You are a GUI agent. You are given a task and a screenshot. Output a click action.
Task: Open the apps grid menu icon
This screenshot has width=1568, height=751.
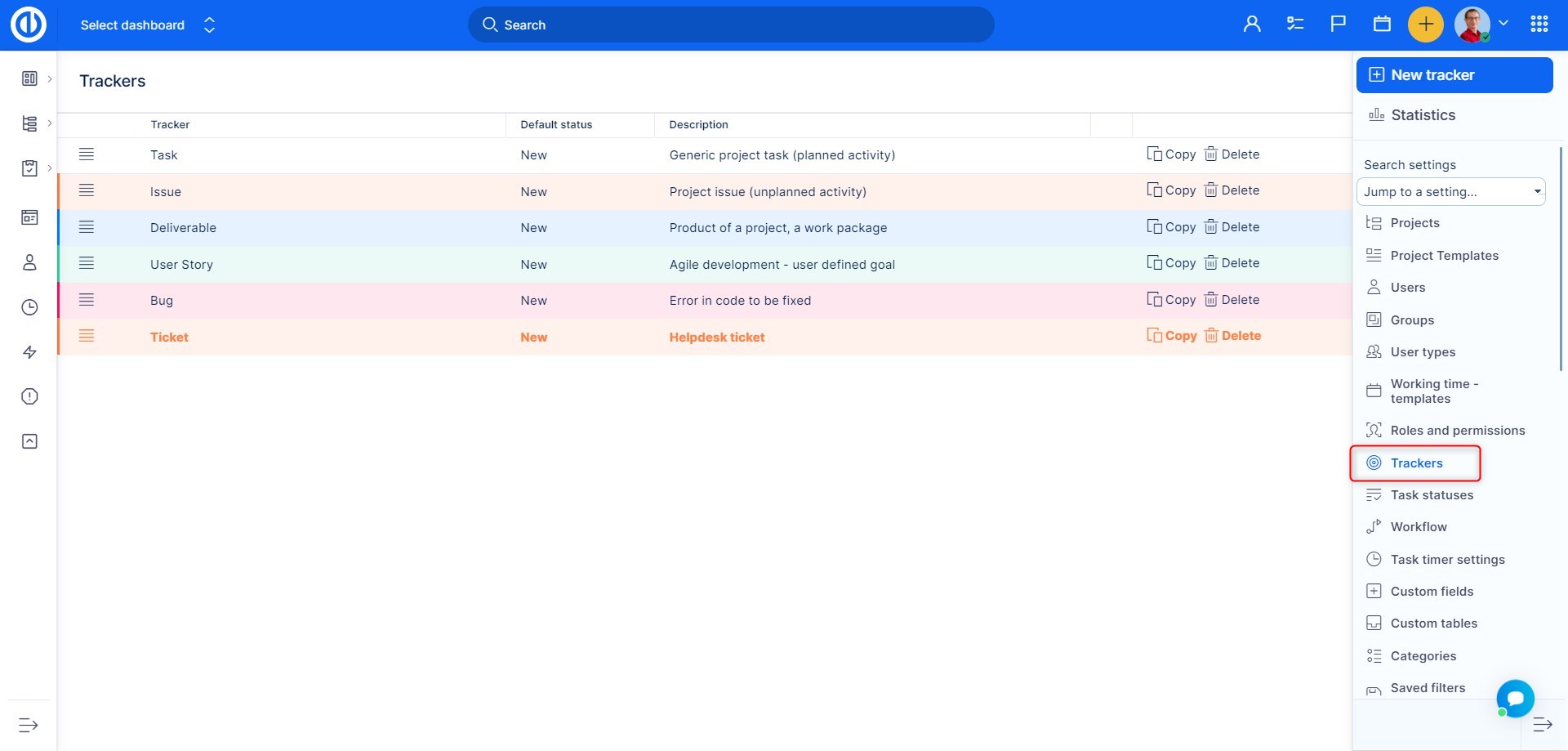(1539, 25)
